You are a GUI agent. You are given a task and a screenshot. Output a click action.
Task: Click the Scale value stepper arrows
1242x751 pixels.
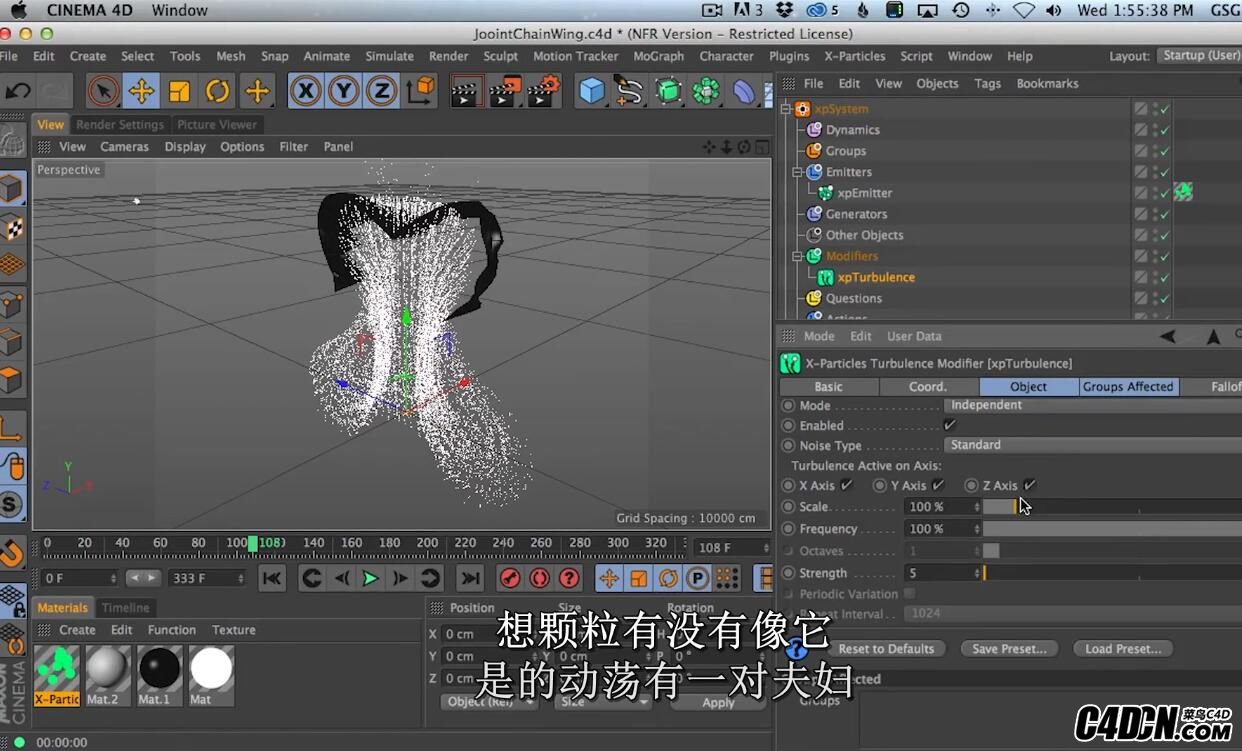976,507
